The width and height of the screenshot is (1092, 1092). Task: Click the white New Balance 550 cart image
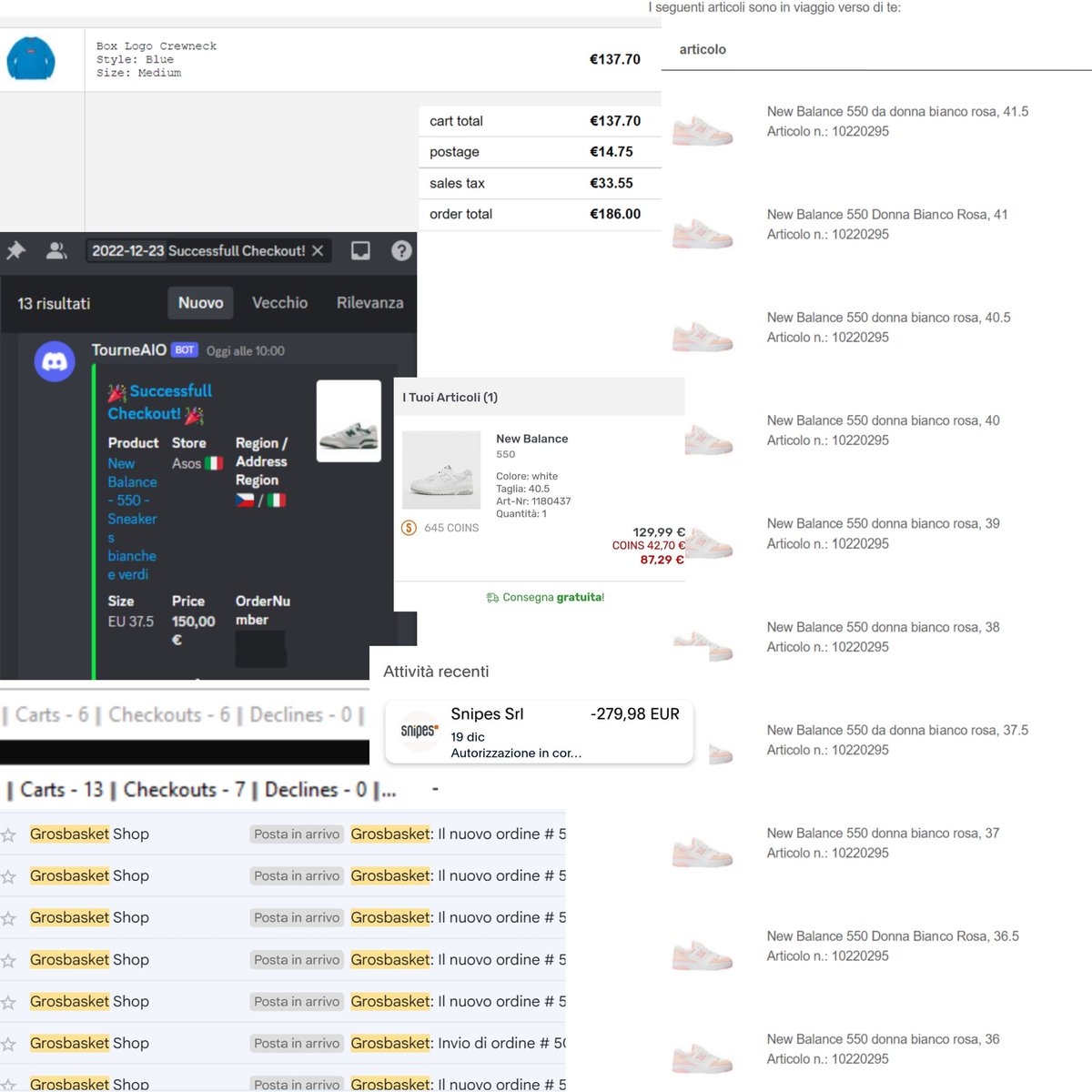[x=441, y=470]
